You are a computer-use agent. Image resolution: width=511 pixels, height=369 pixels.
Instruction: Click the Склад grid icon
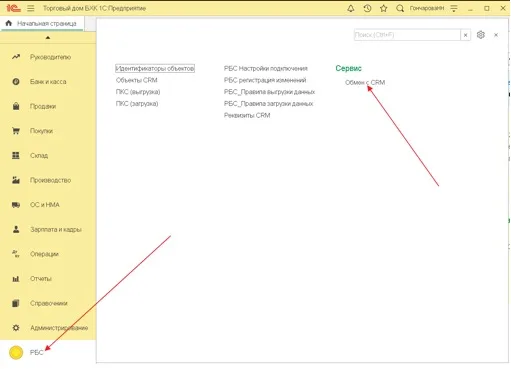16,155
